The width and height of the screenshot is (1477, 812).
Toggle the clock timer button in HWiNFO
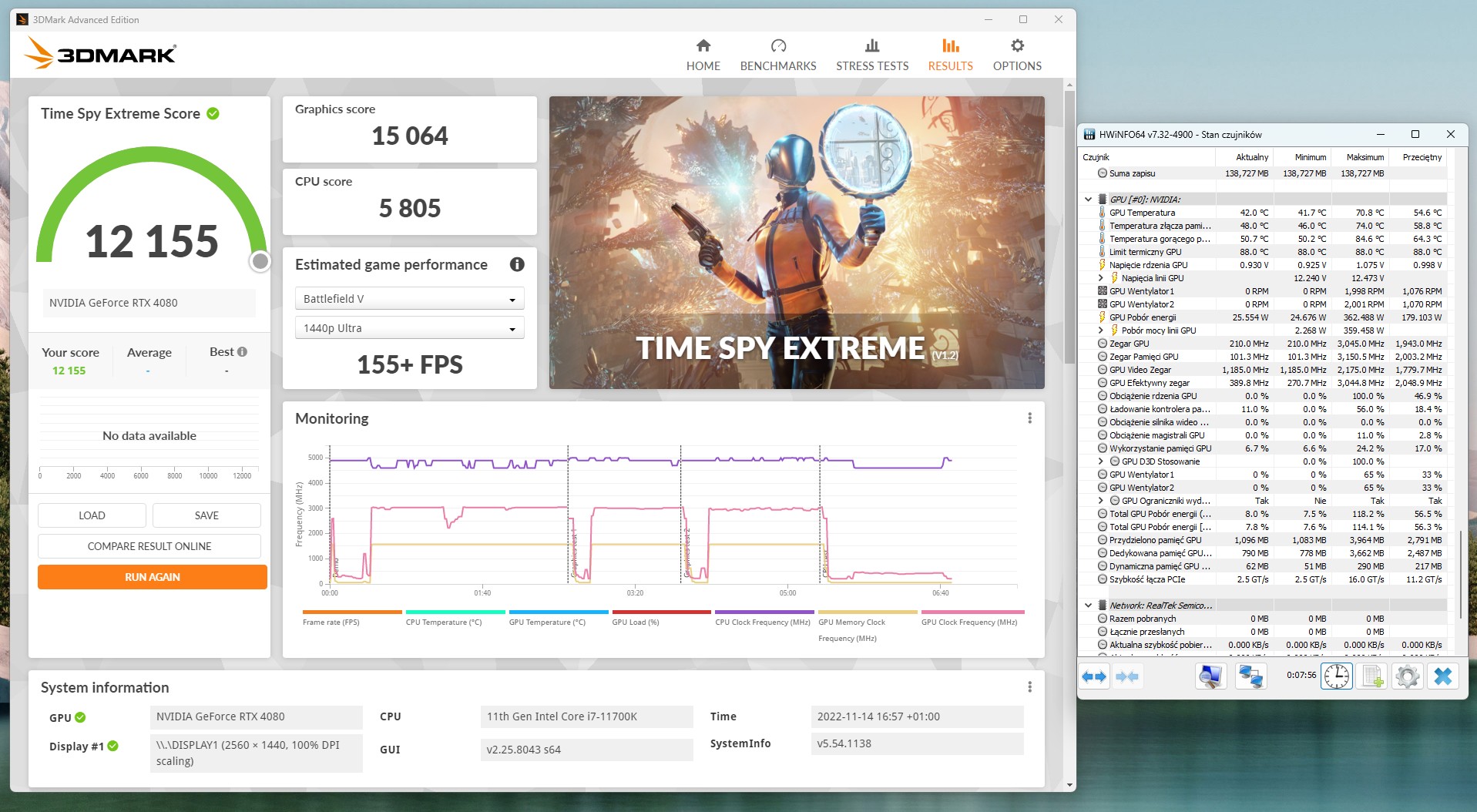click(1337, 676)
